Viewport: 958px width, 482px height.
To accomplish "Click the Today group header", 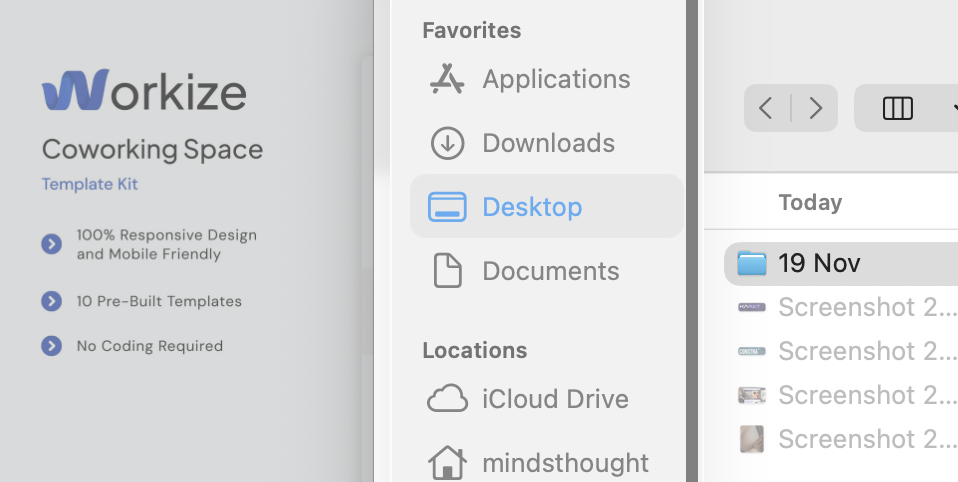I will click(x=810, y=202).
